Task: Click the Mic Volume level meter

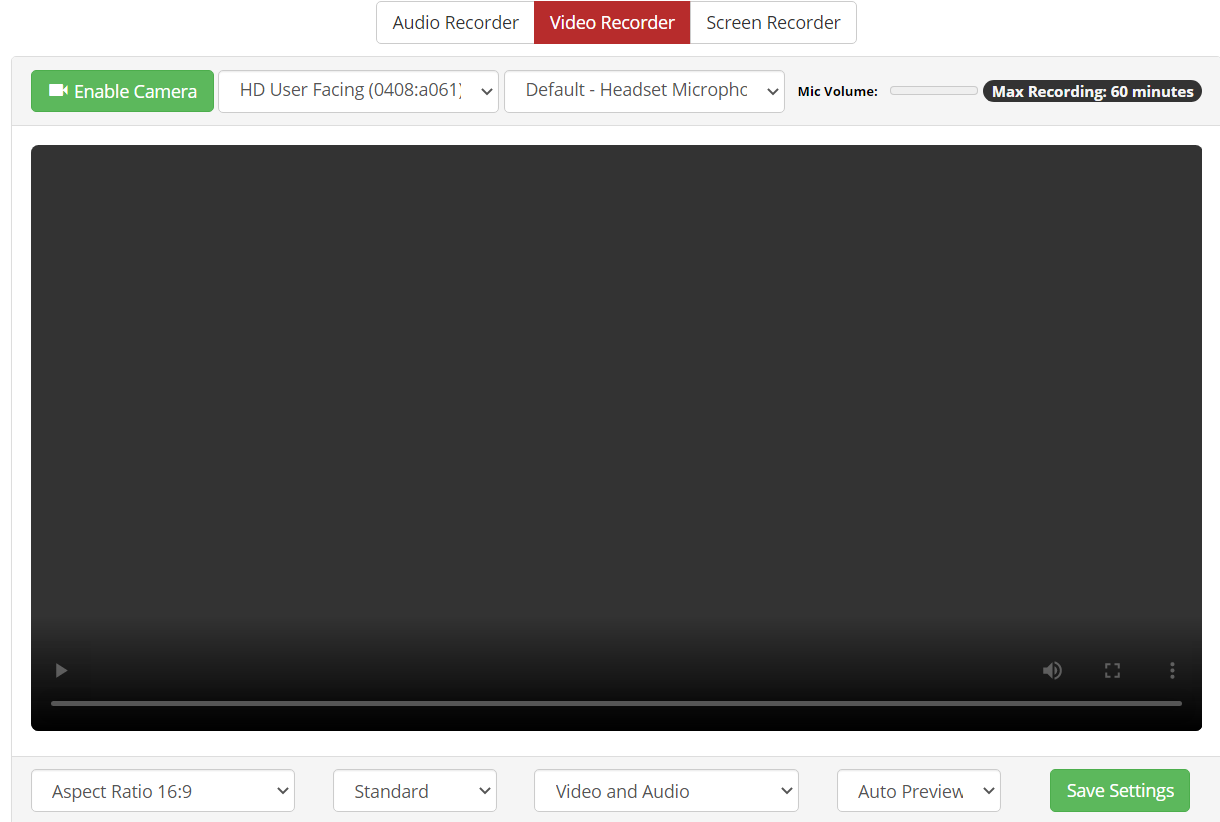Action: [933, 91]
